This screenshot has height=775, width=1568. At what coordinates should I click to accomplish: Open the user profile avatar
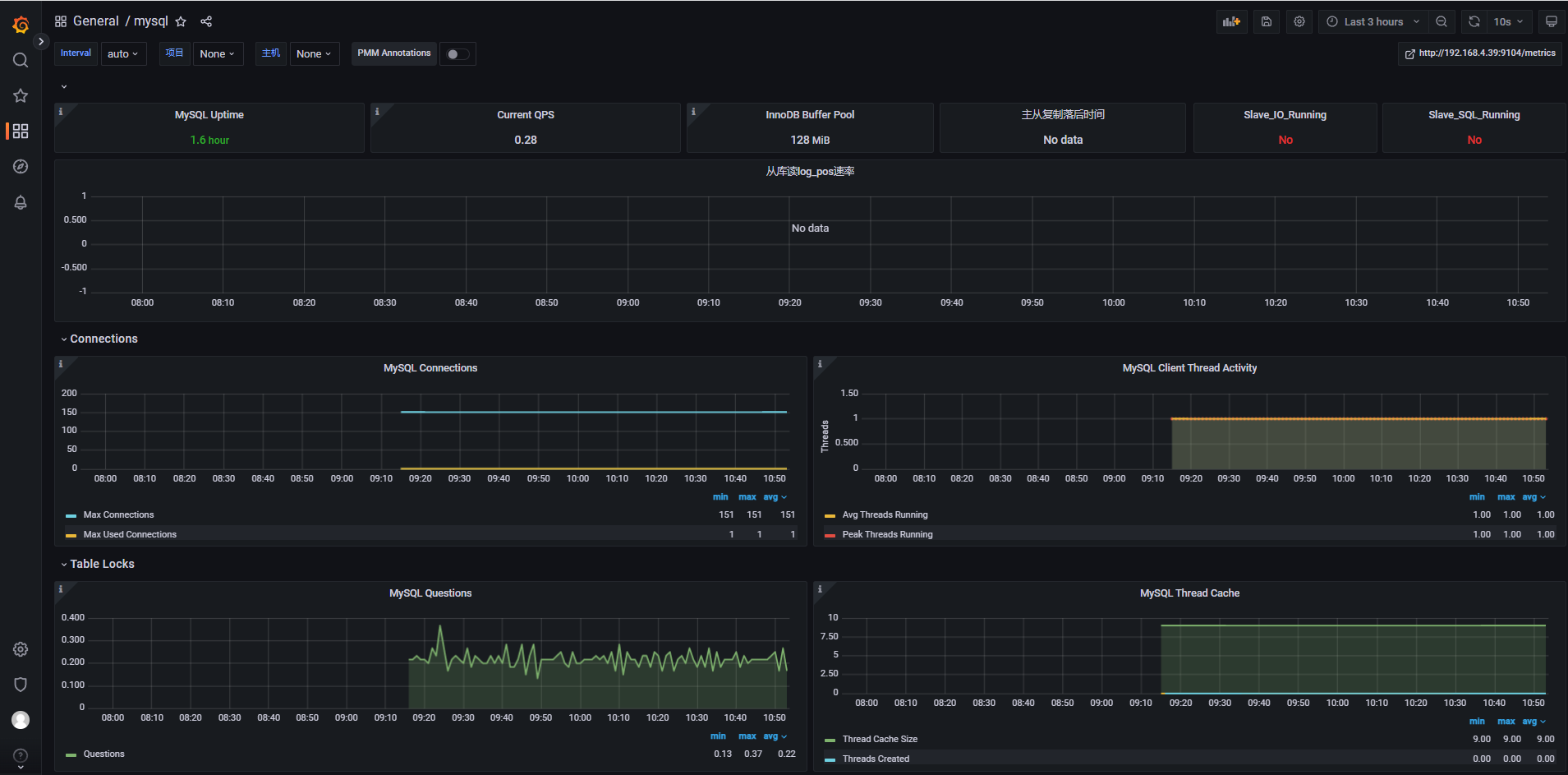point(21,720)
